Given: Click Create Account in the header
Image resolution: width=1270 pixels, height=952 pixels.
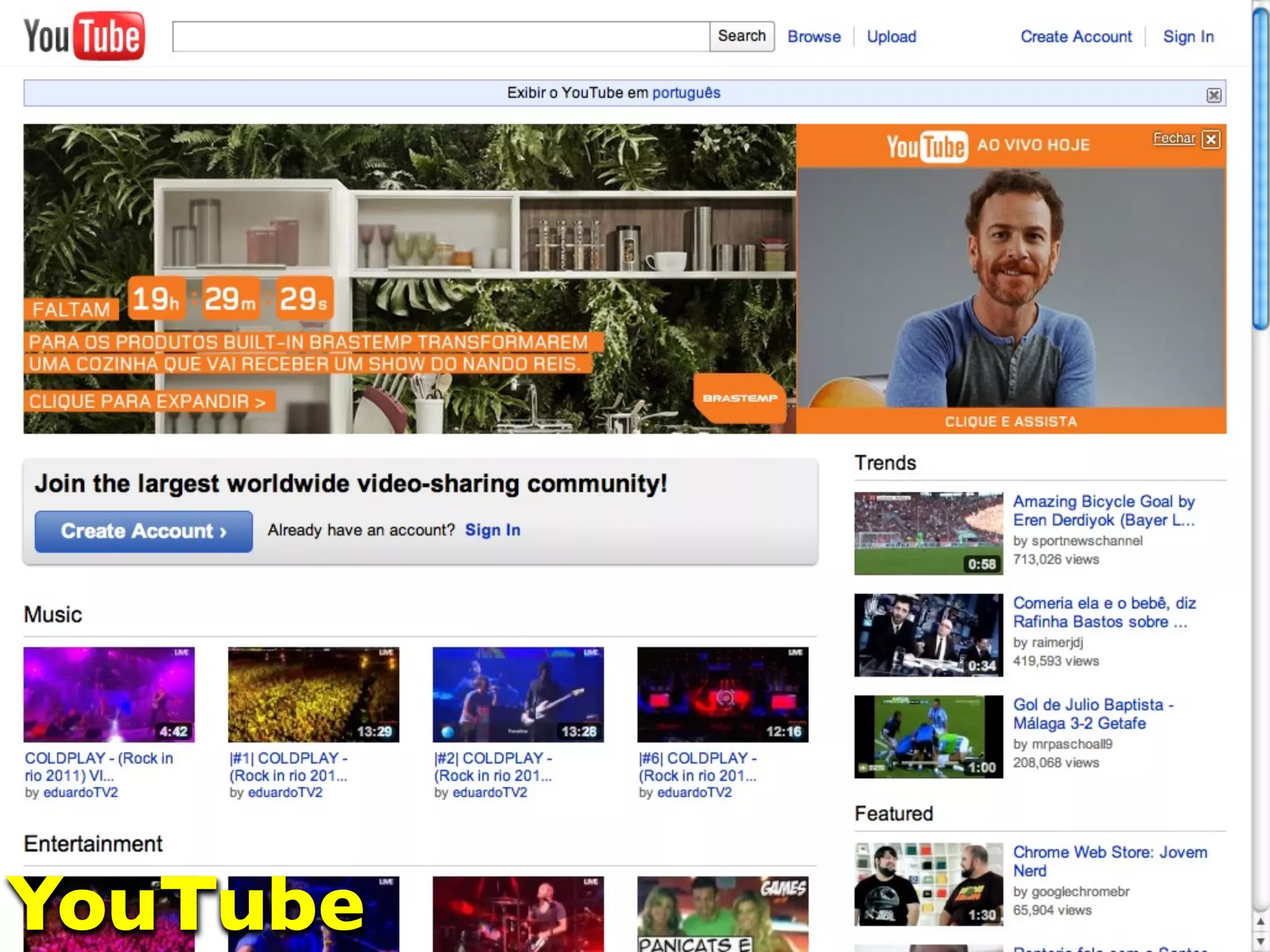Looking at the screenshot, I should point(1076,37).
